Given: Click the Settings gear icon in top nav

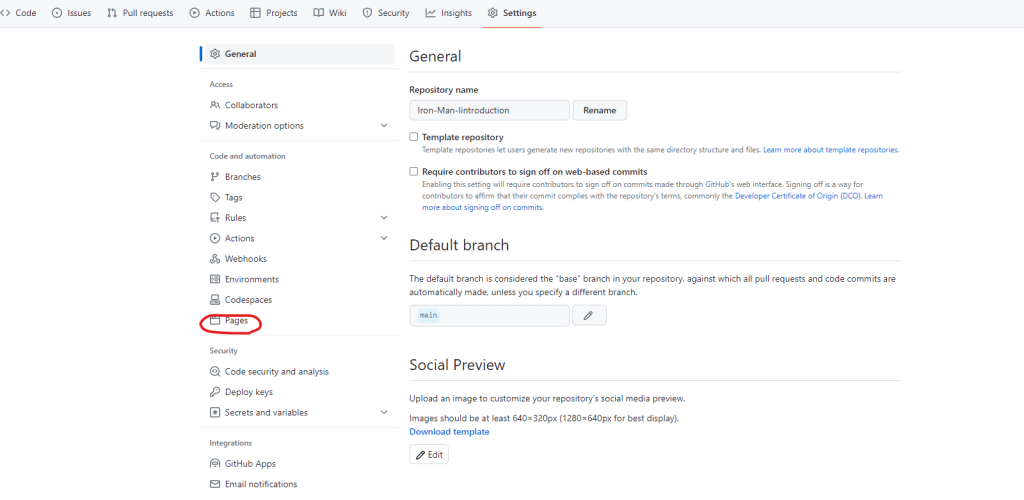Looking at the screenshot, I should point(493,13).
